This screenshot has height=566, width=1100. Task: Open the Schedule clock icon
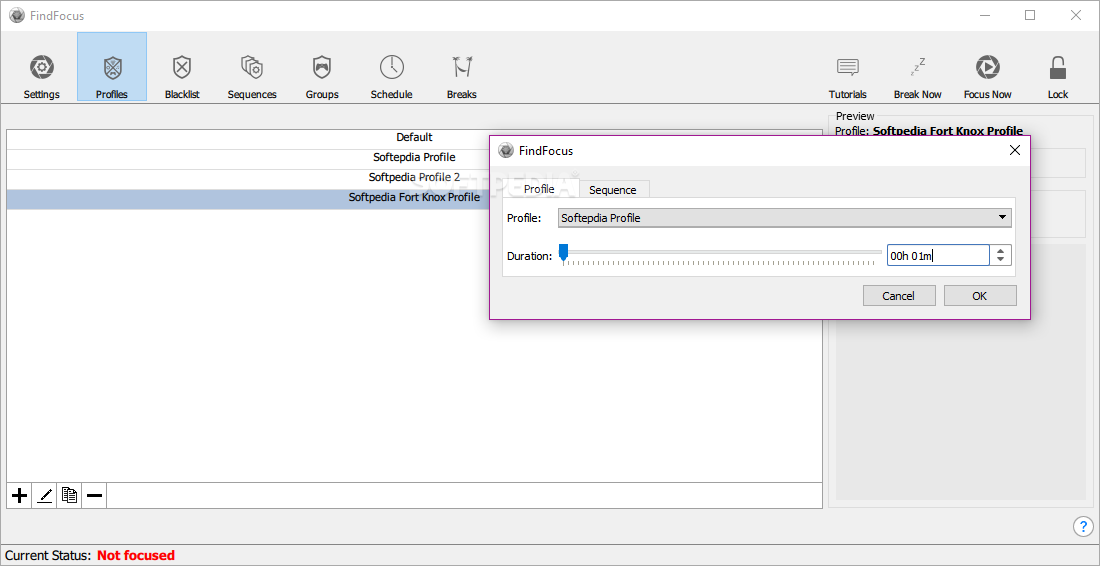391,68
